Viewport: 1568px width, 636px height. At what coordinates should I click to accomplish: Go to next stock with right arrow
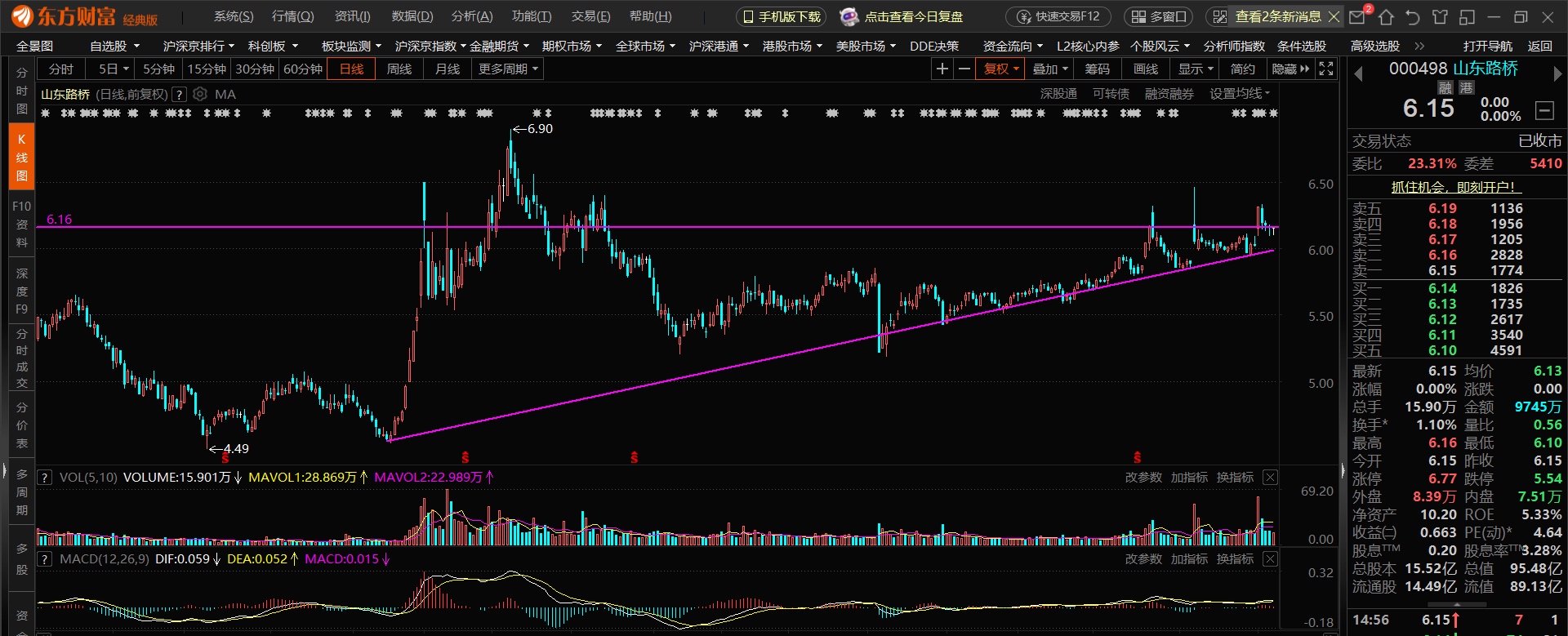[x=1557, y=74]
